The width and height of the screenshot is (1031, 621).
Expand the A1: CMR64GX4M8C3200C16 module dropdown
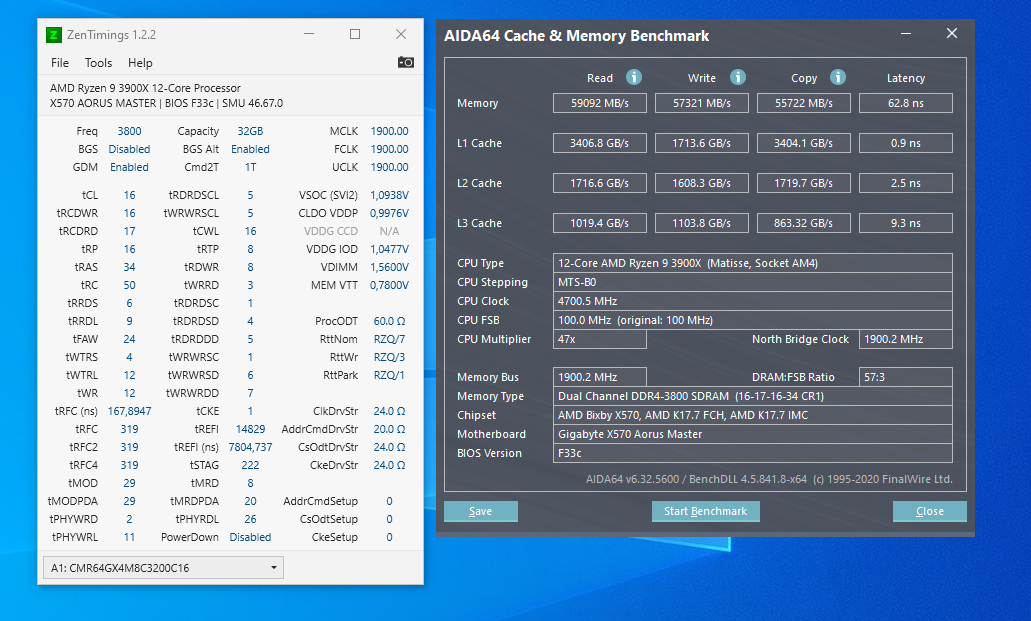(163, 568)
